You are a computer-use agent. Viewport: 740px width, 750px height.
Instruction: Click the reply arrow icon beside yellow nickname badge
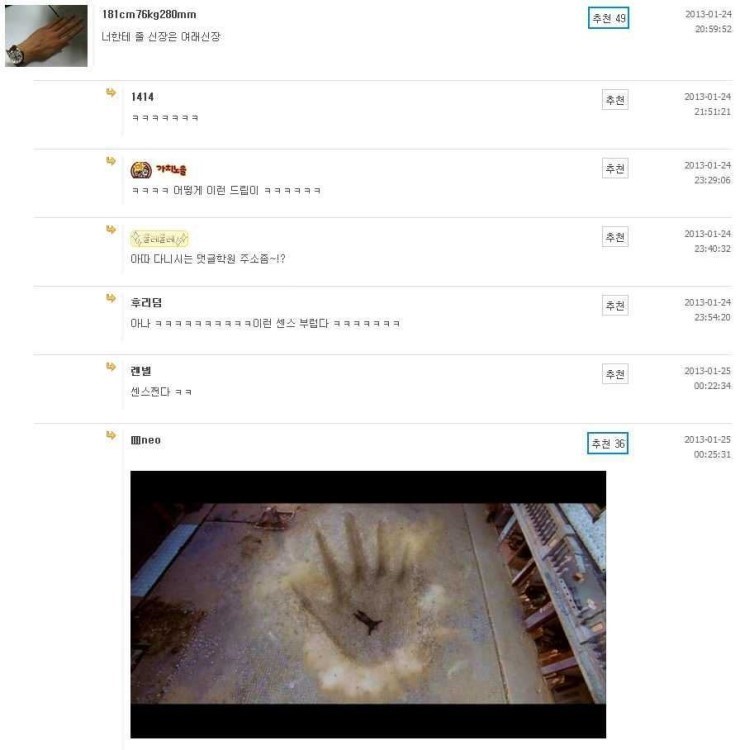pyautogui.click(x=111, y=230)
